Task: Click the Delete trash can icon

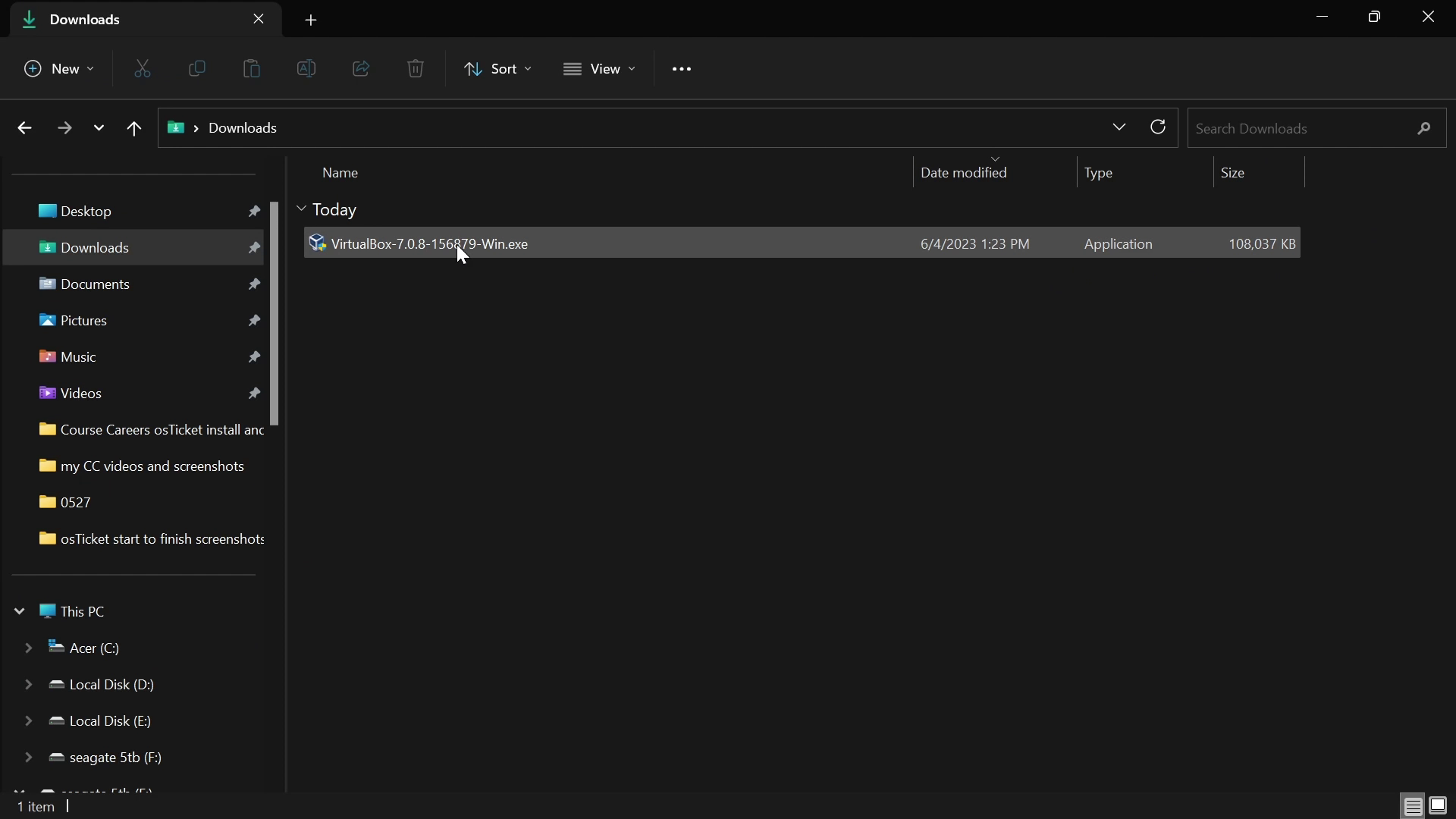Action: tap(416, 69)
